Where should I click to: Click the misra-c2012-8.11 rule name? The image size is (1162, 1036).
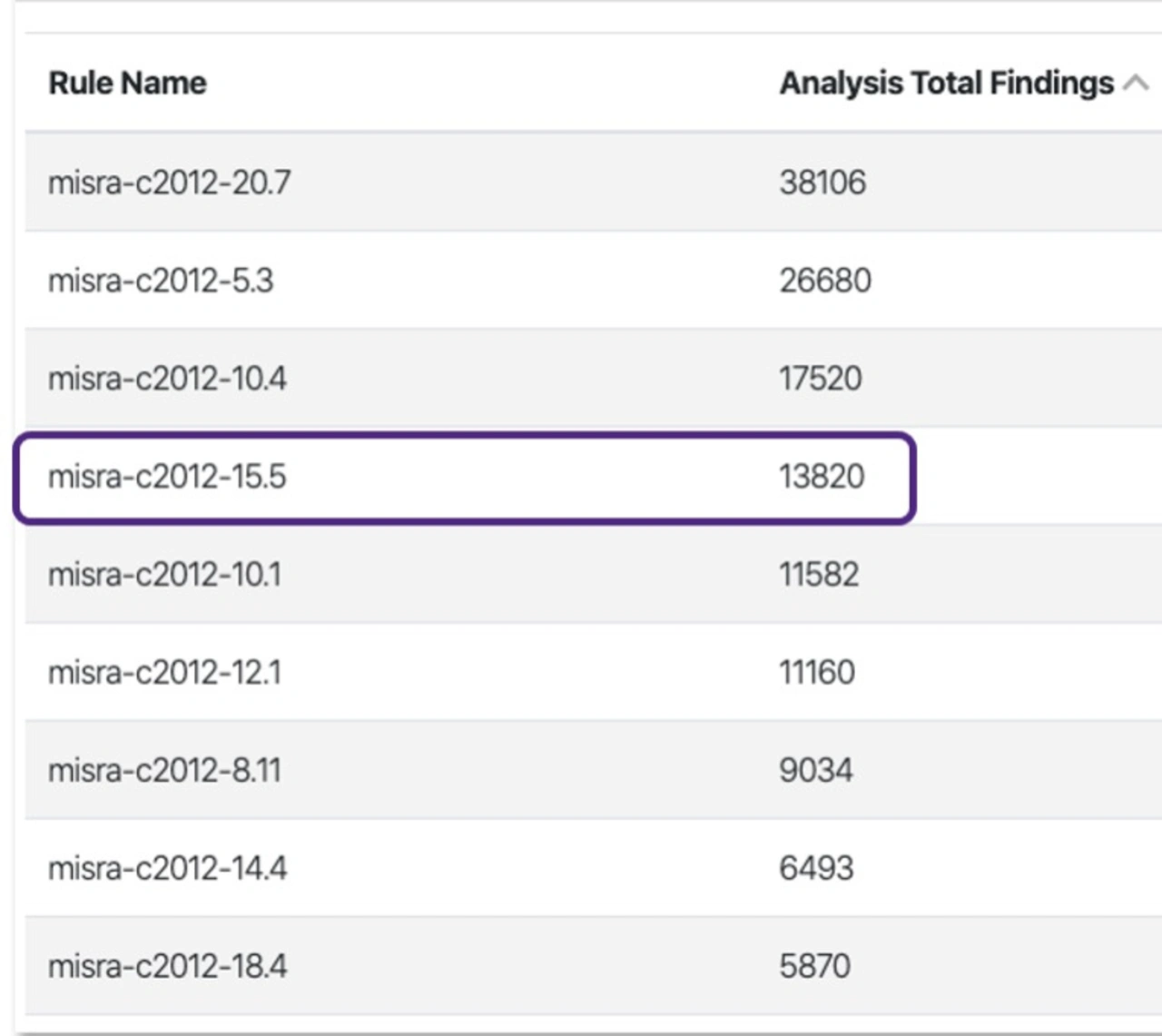(x=164, y=771)
